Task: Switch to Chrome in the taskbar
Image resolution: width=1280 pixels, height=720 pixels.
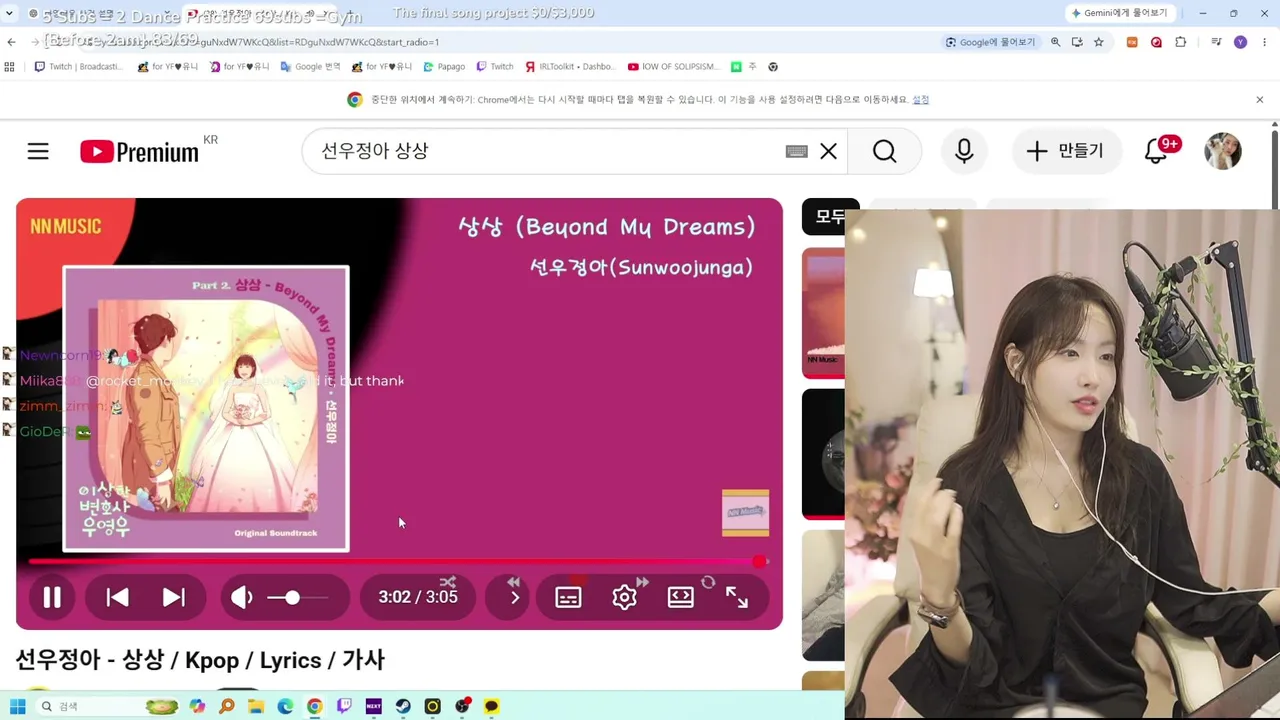Action: [315, 707]
